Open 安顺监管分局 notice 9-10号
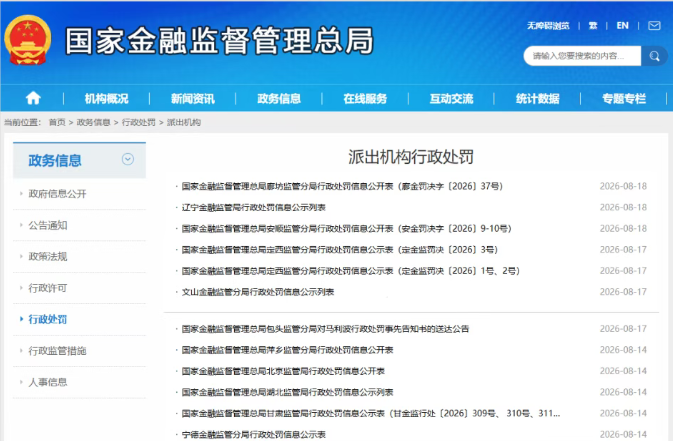This screenshot has height=441, width=673. (x=346, y=228)
